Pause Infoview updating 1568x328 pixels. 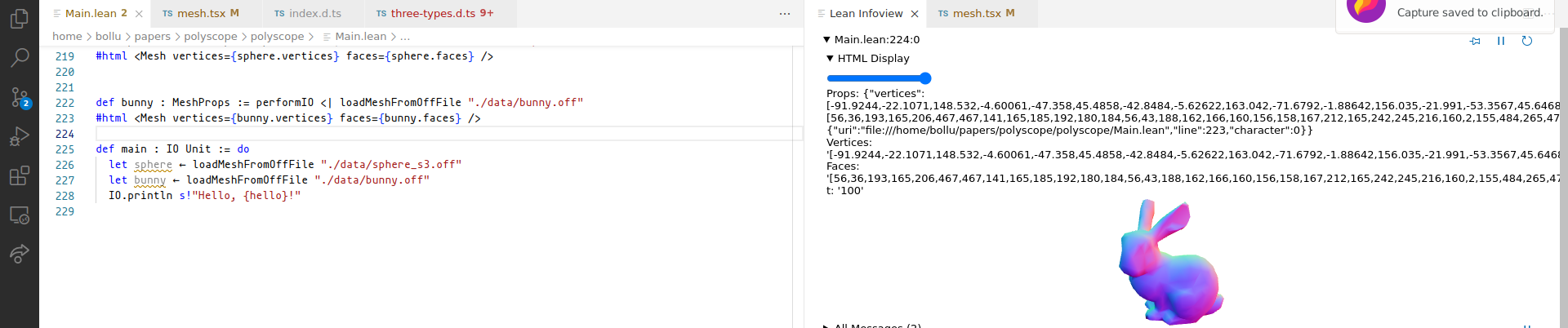point(1501,41)
